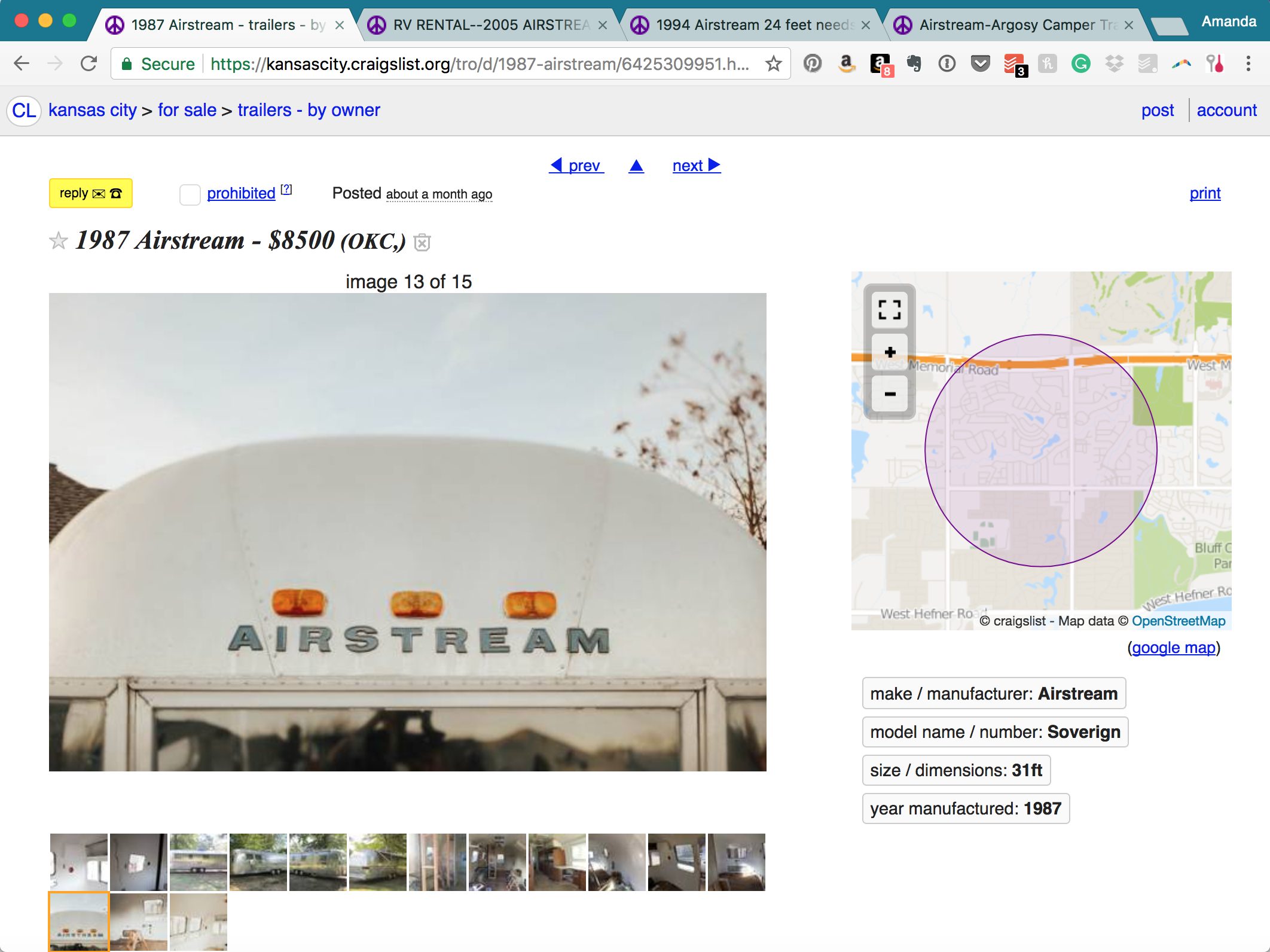Click the main Airstream photo
Screen dimensions: 1270x952
click(408, 532)
